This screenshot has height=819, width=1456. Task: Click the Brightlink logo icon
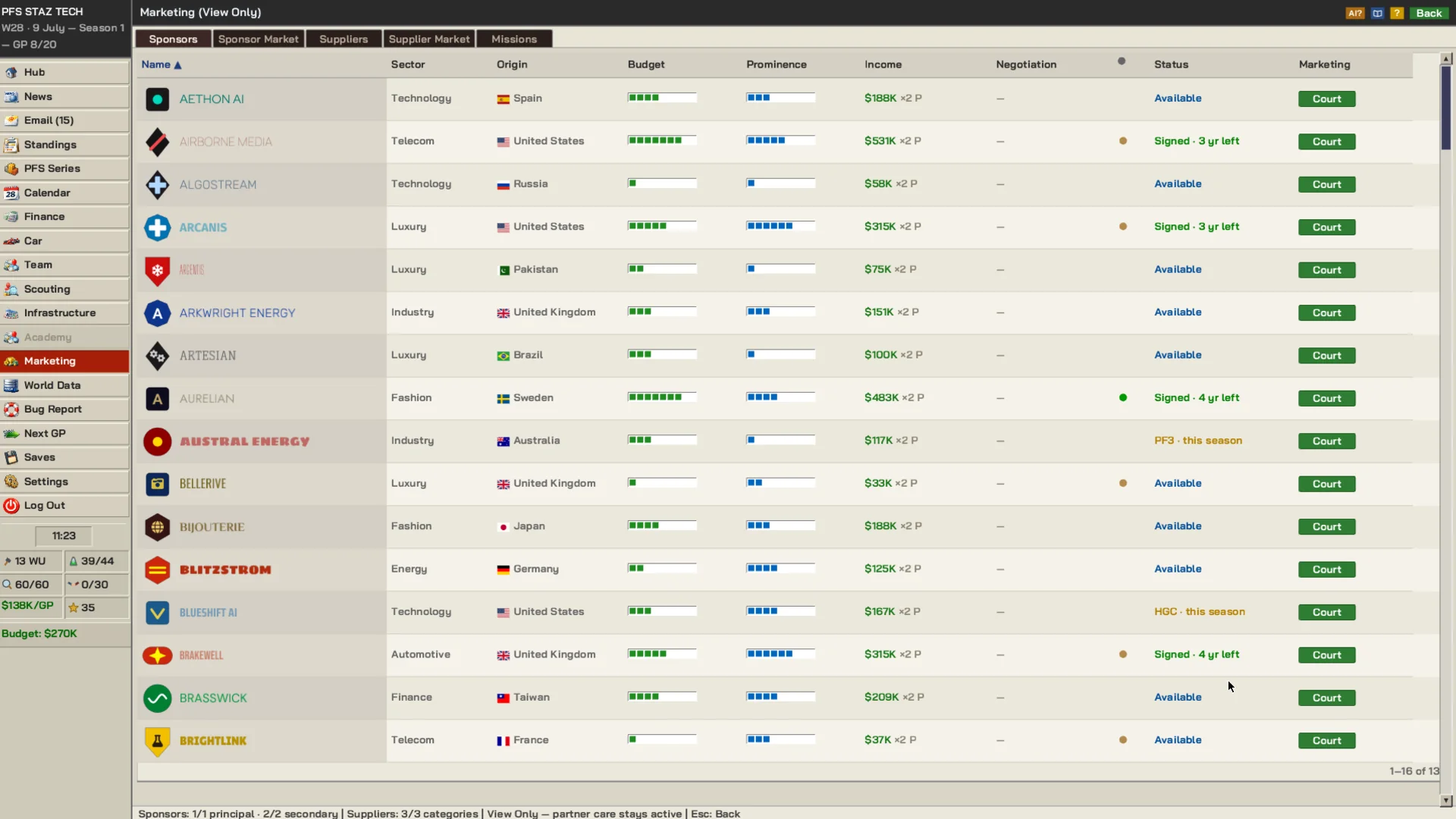(157, 741)
